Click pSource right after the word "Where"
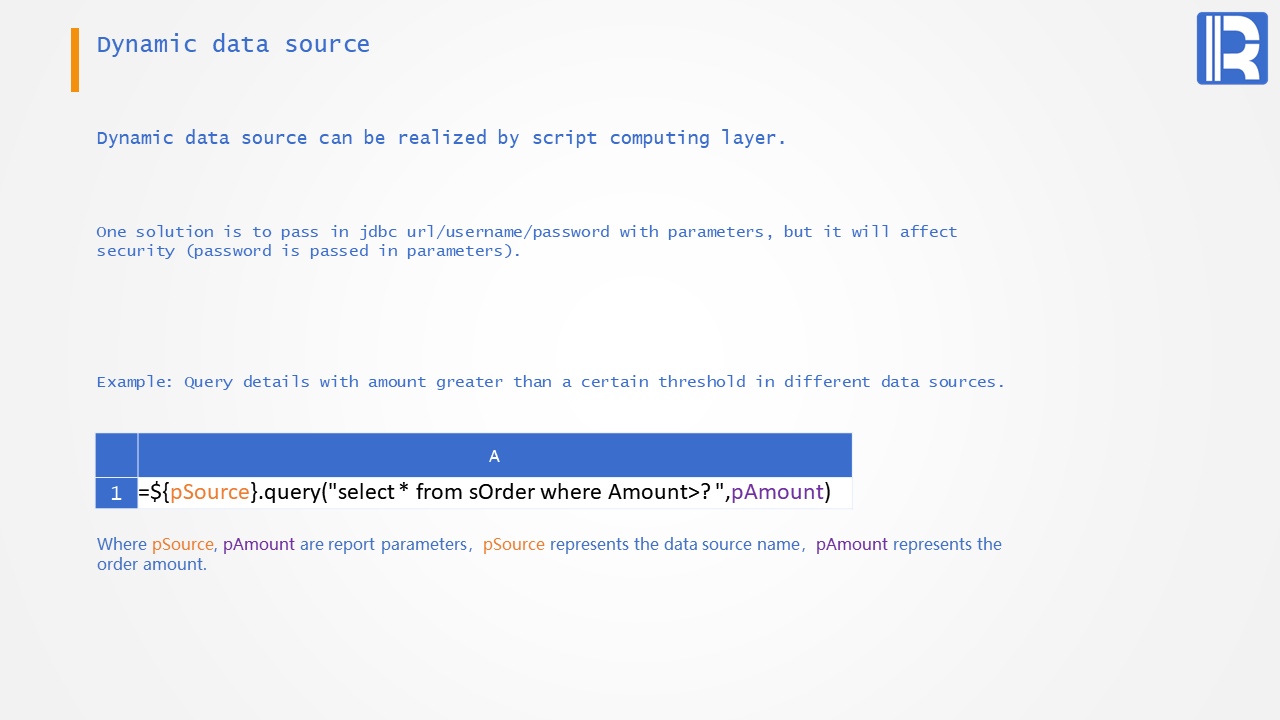1280x720 pixels. (182, 545)
